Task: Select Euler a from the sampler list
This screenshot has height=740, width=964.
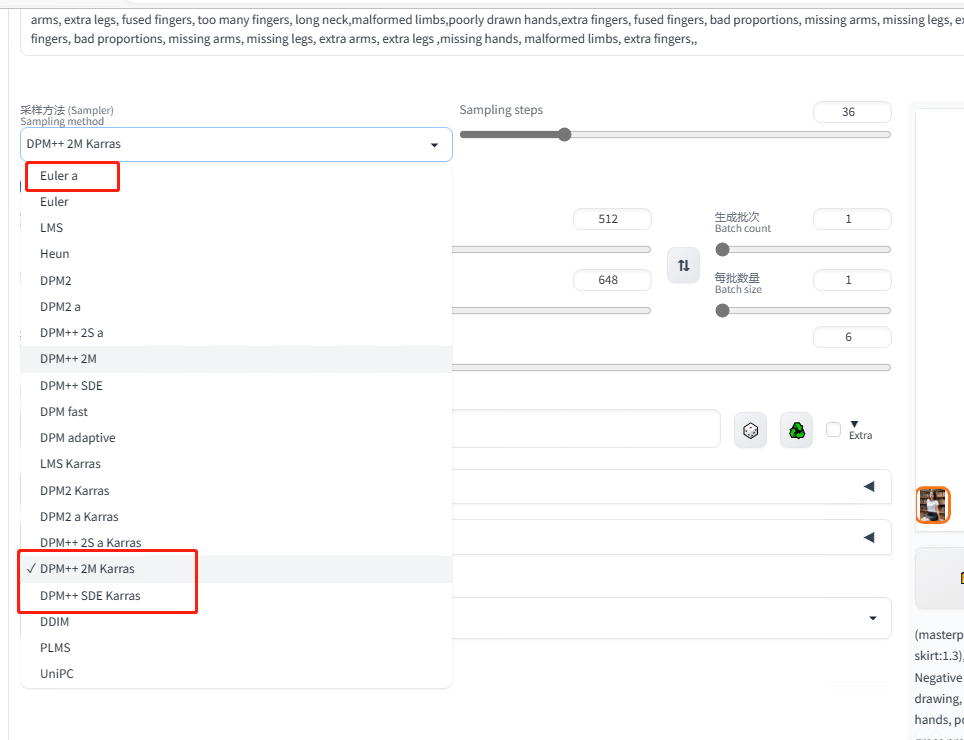Action: [x=59, y=176]
